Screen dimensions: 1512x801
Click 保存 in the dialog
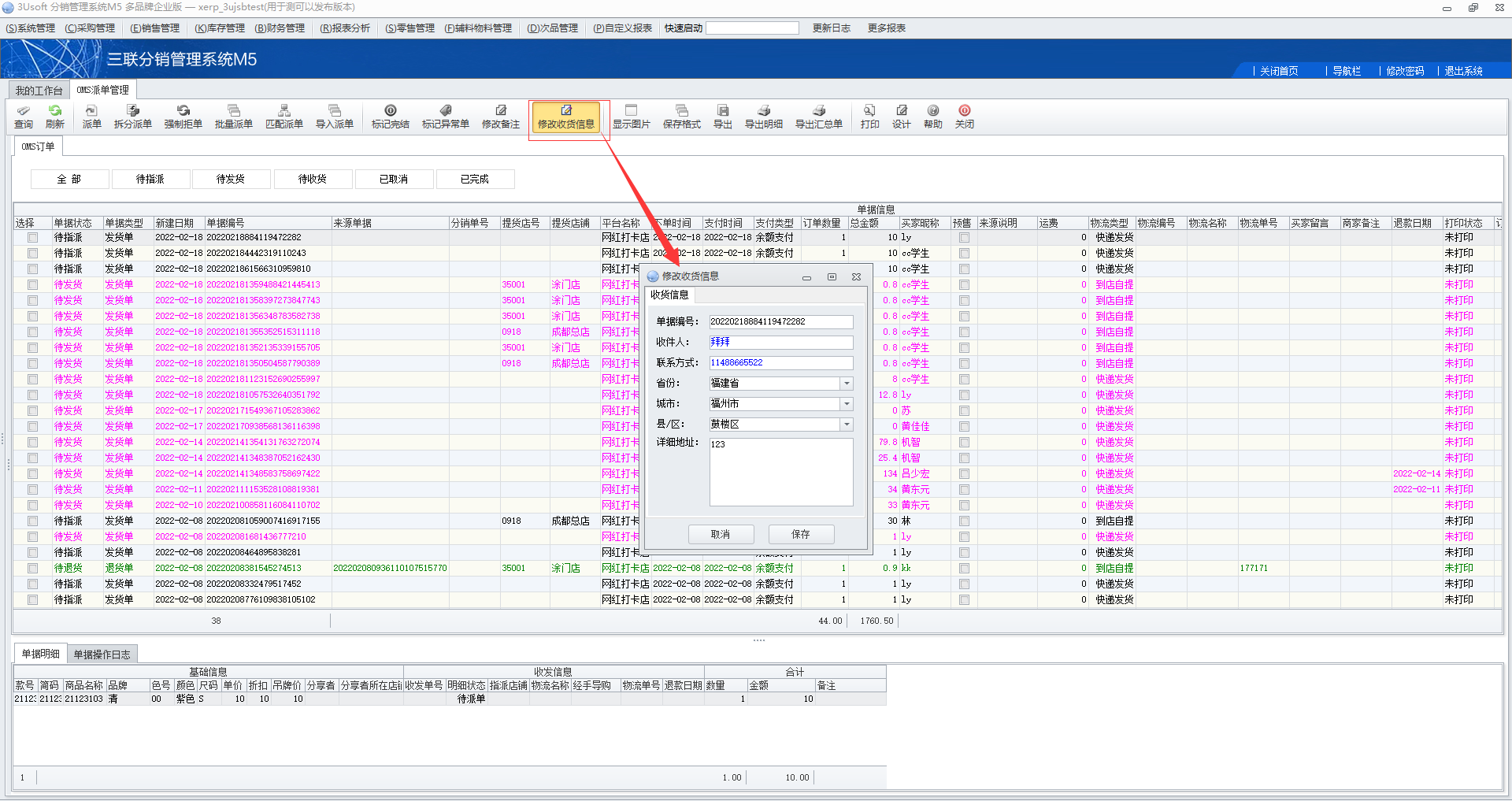[x=801, y=535]
